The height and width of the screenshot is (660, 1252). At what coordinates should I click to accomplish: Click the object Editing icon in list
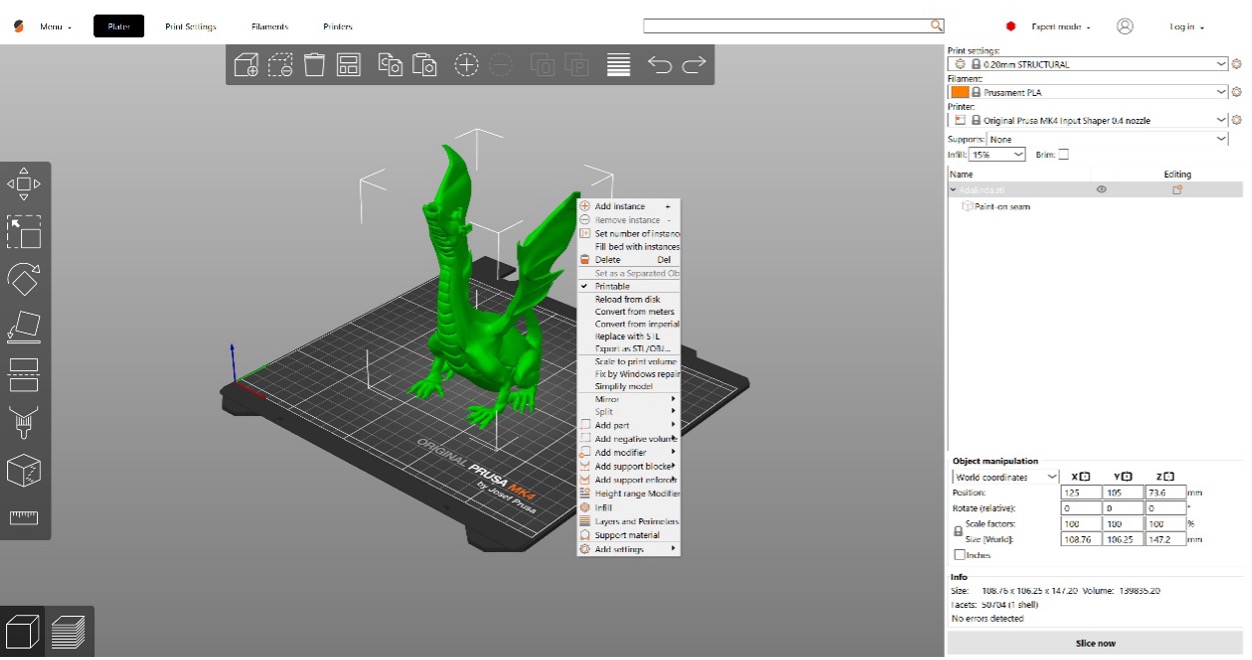coord(1177,189)
